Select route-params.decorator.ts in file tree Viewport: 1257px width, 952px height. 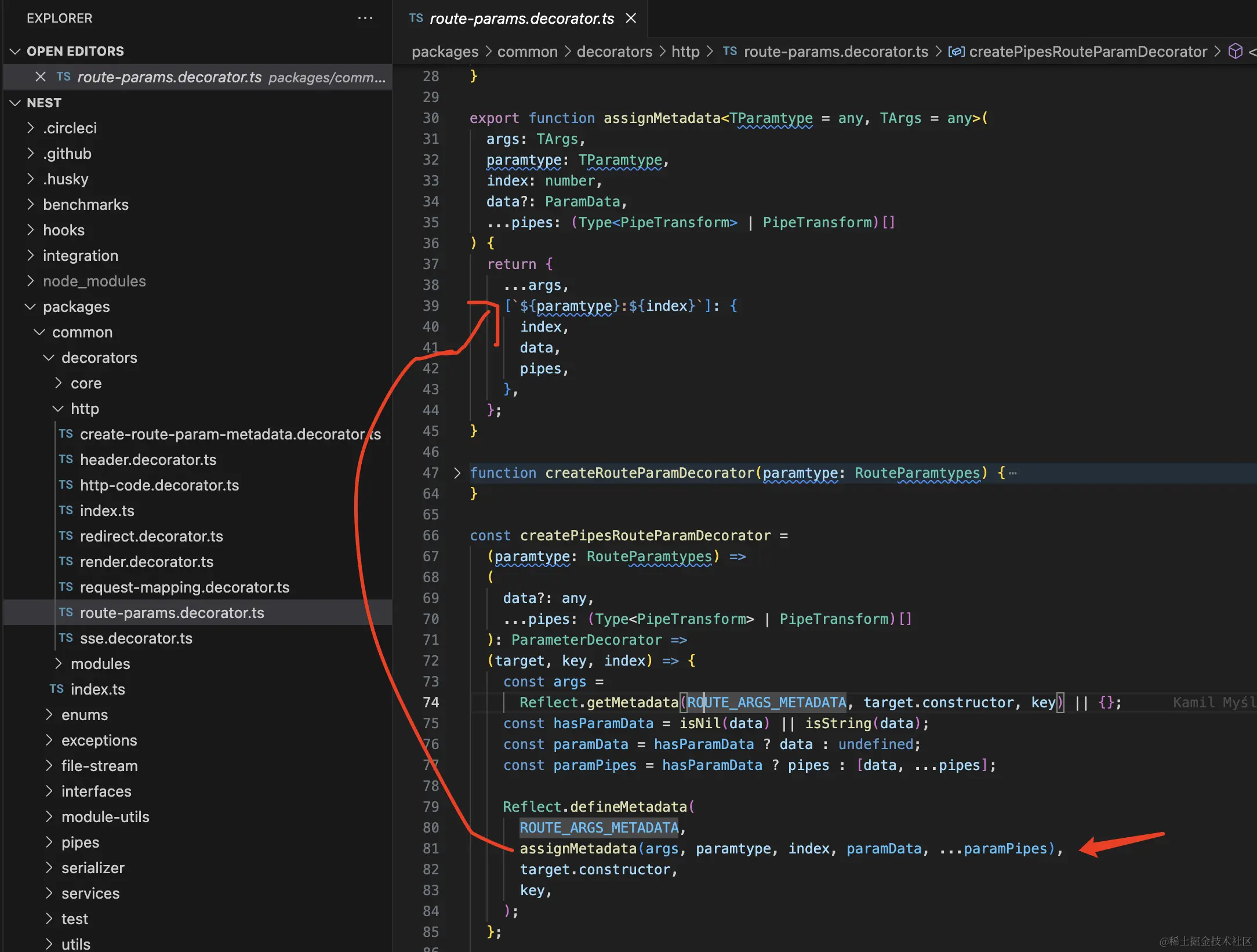click(x=197, y=613)
